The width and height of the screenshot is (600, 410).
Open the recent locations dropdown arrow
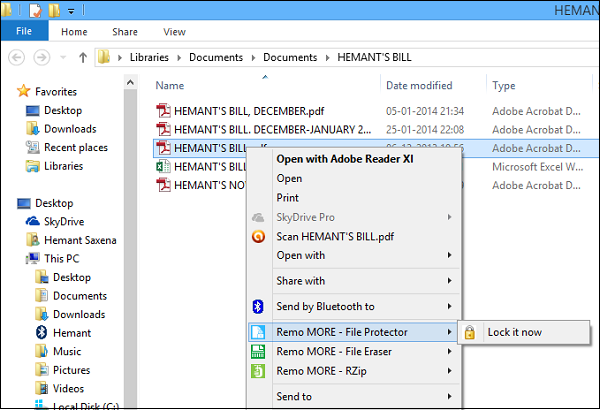click(x=63, y=57)
